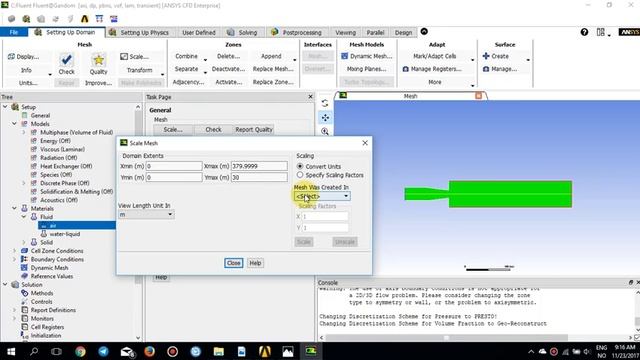Open Chrome from the taskbar
This screenshot has height=360, width=640.
(x=80, y=351)
